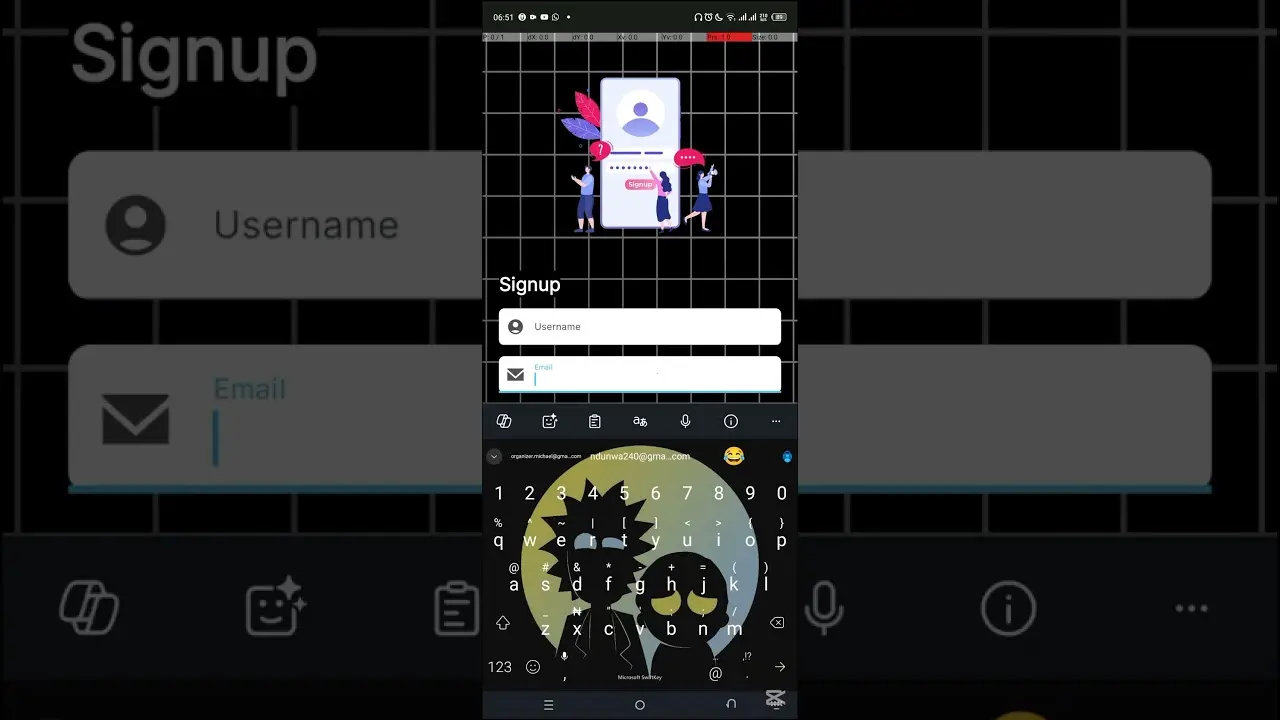Image resolution: width=1280 pixels, height=720 pixels.
Task: Tap the backspace key icon
Action: pos(777,623)
